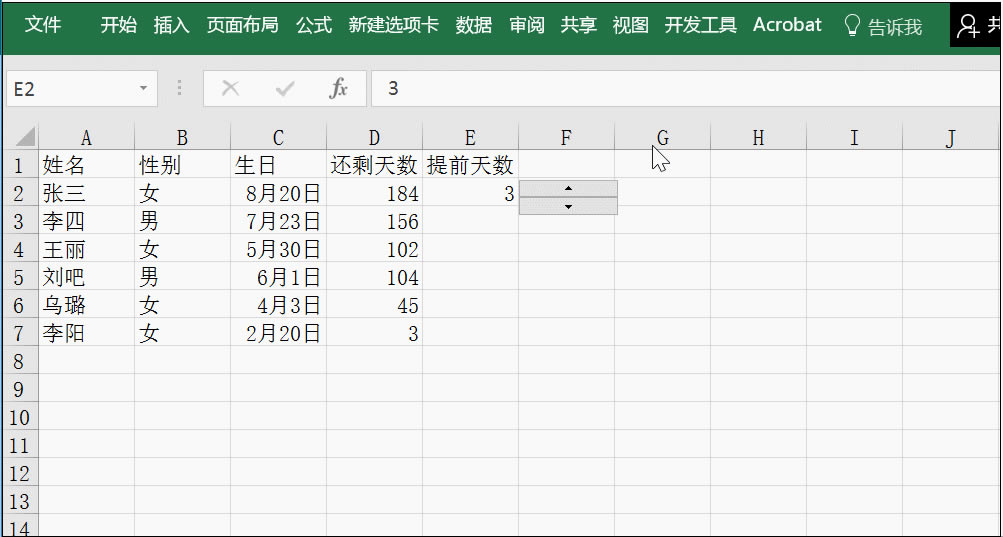The image size is (1003, 537).
Task: Select cell with name 李四
Action: coord(86,221)
